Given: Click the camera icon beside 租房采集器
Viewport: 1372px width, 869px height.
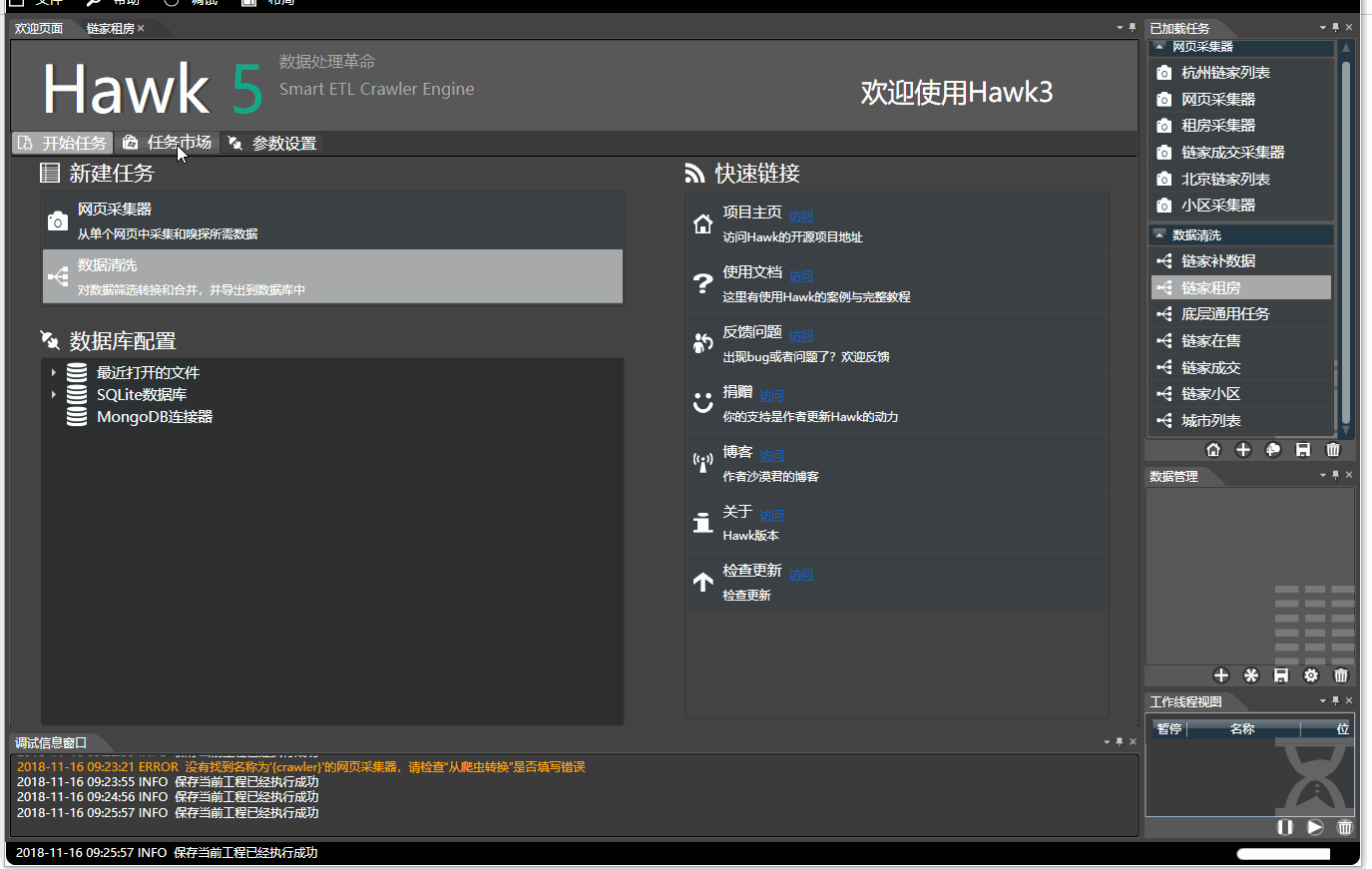Looking at the screenshot, I should [1163, 126].
